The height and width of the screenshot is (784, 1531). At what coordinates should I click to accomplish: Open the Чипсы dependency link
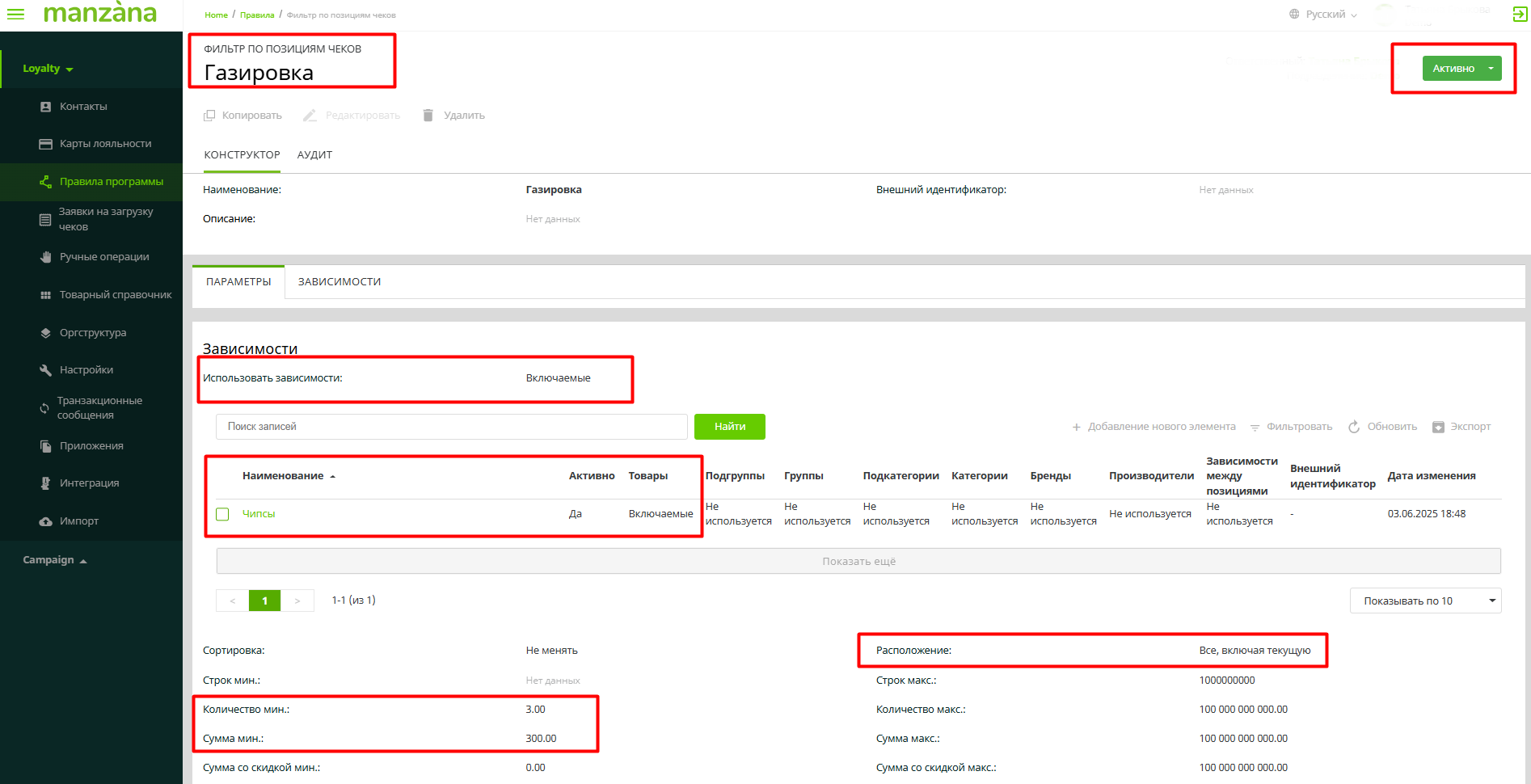(x=259, y=514)
